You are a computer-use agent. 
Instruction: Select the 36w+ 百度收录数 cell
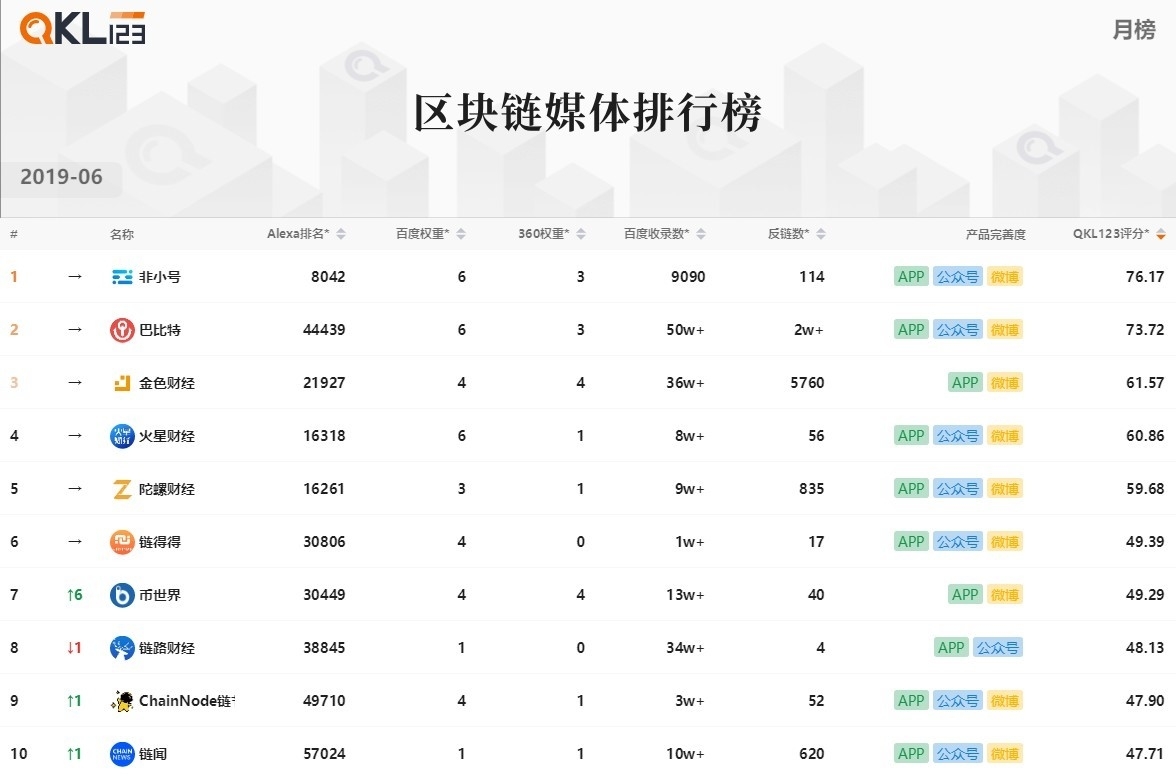click(x=686, y=383)
